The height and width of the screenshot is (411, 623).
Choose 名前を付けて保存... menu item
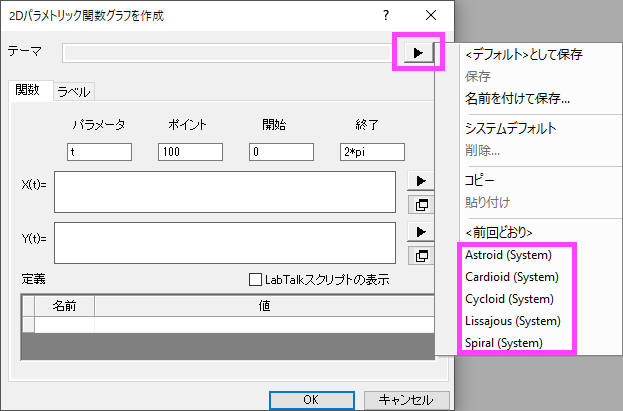517,98
